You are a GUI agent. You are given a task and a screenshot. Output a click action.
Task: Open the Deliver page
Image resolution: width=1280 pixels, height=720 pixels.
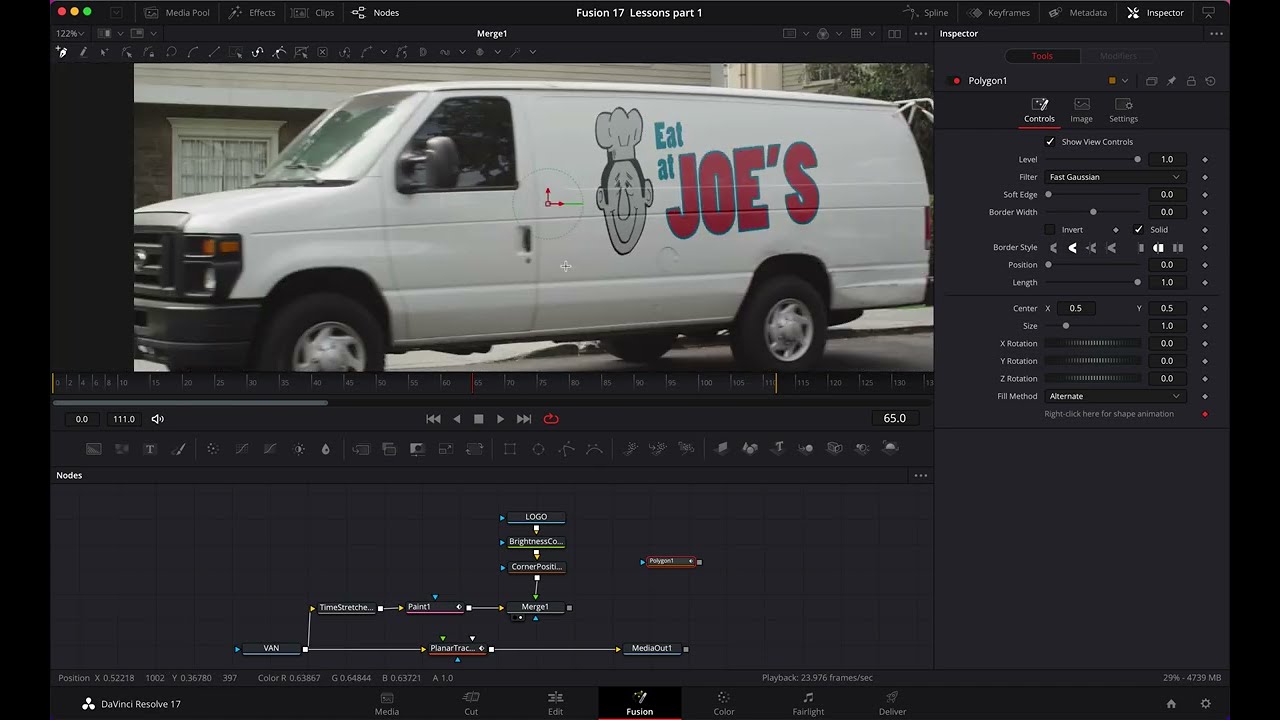pos(892,703)
